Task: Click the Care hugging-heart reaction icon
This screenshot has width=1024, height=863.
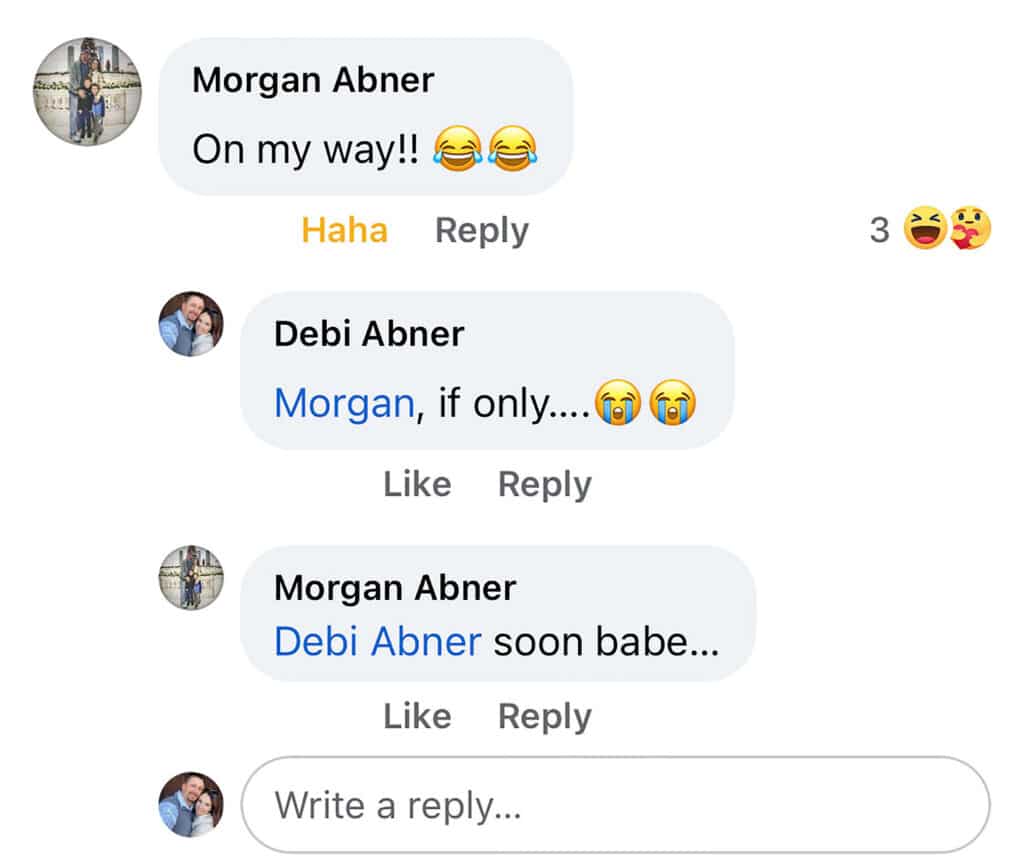Action: [970, 228]
